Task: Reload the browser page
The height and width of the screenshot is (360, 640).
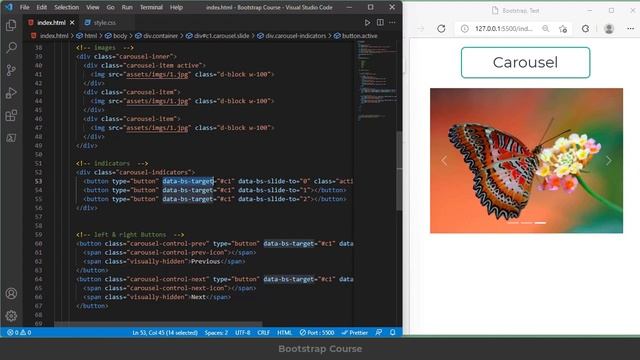Action: tap(441, 29)
